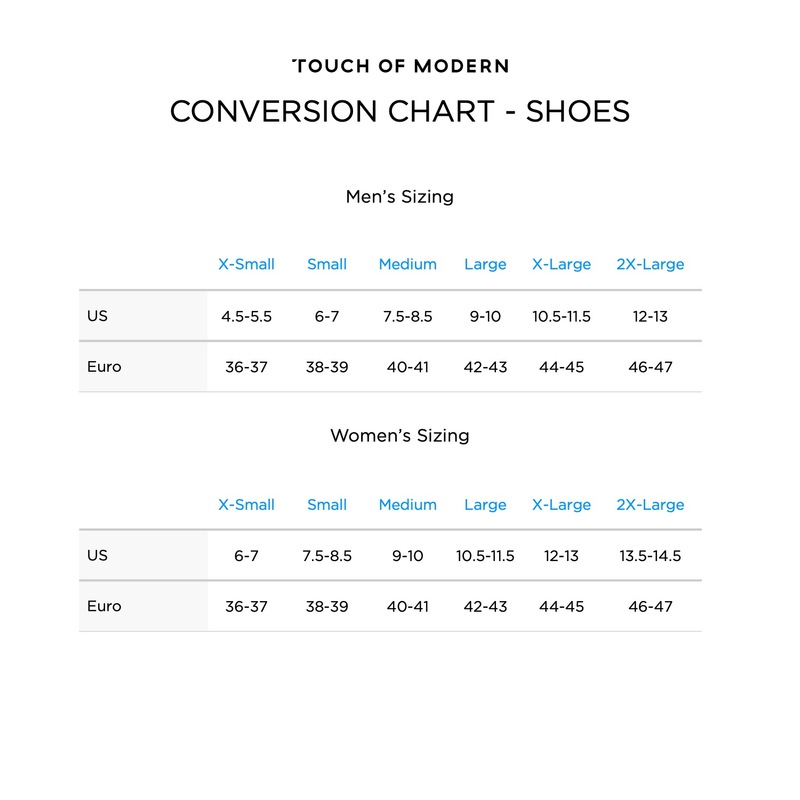Click X-Small column header in men's table

[x=246, y=265]
